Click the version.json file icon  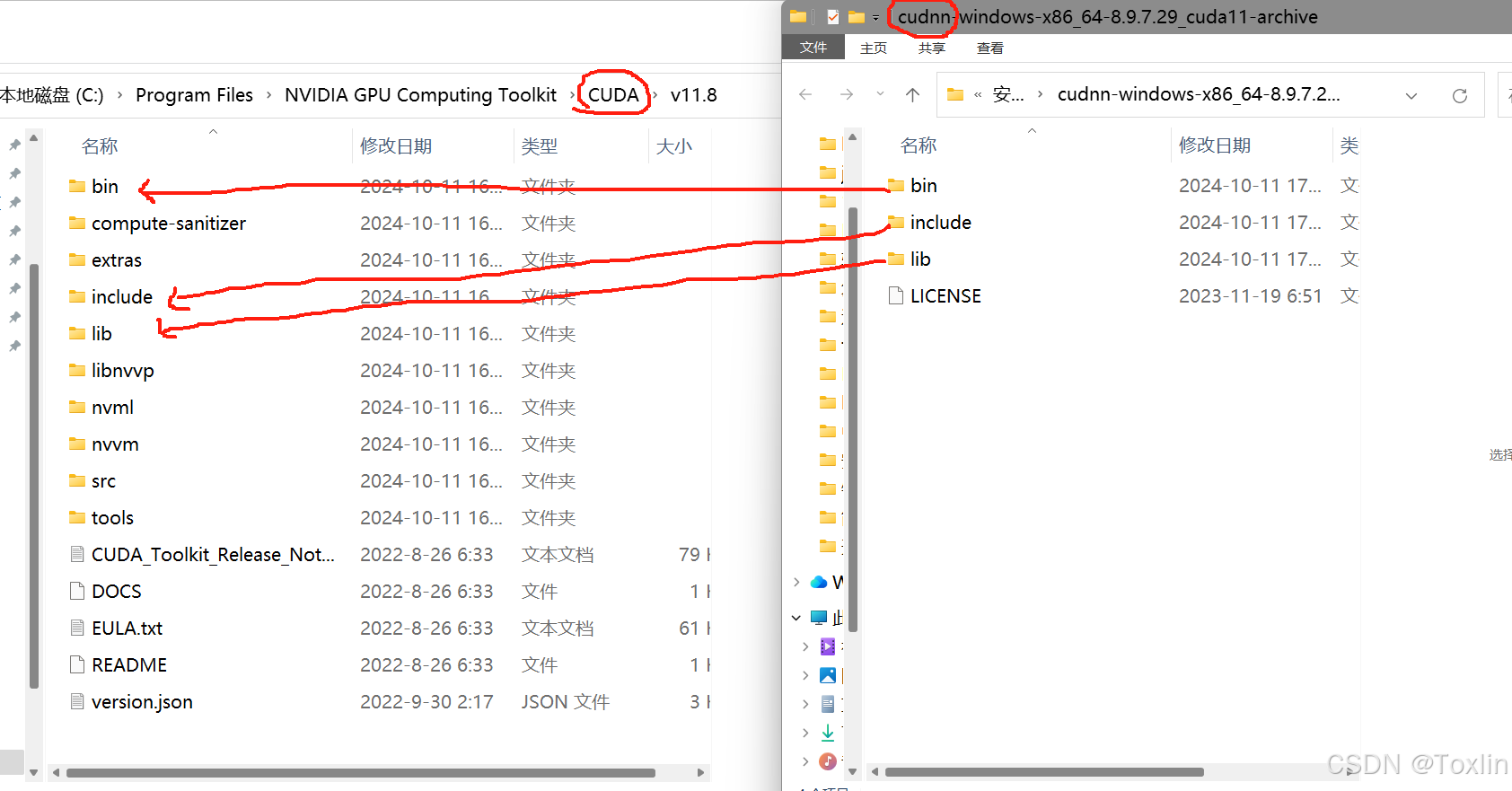77,701
